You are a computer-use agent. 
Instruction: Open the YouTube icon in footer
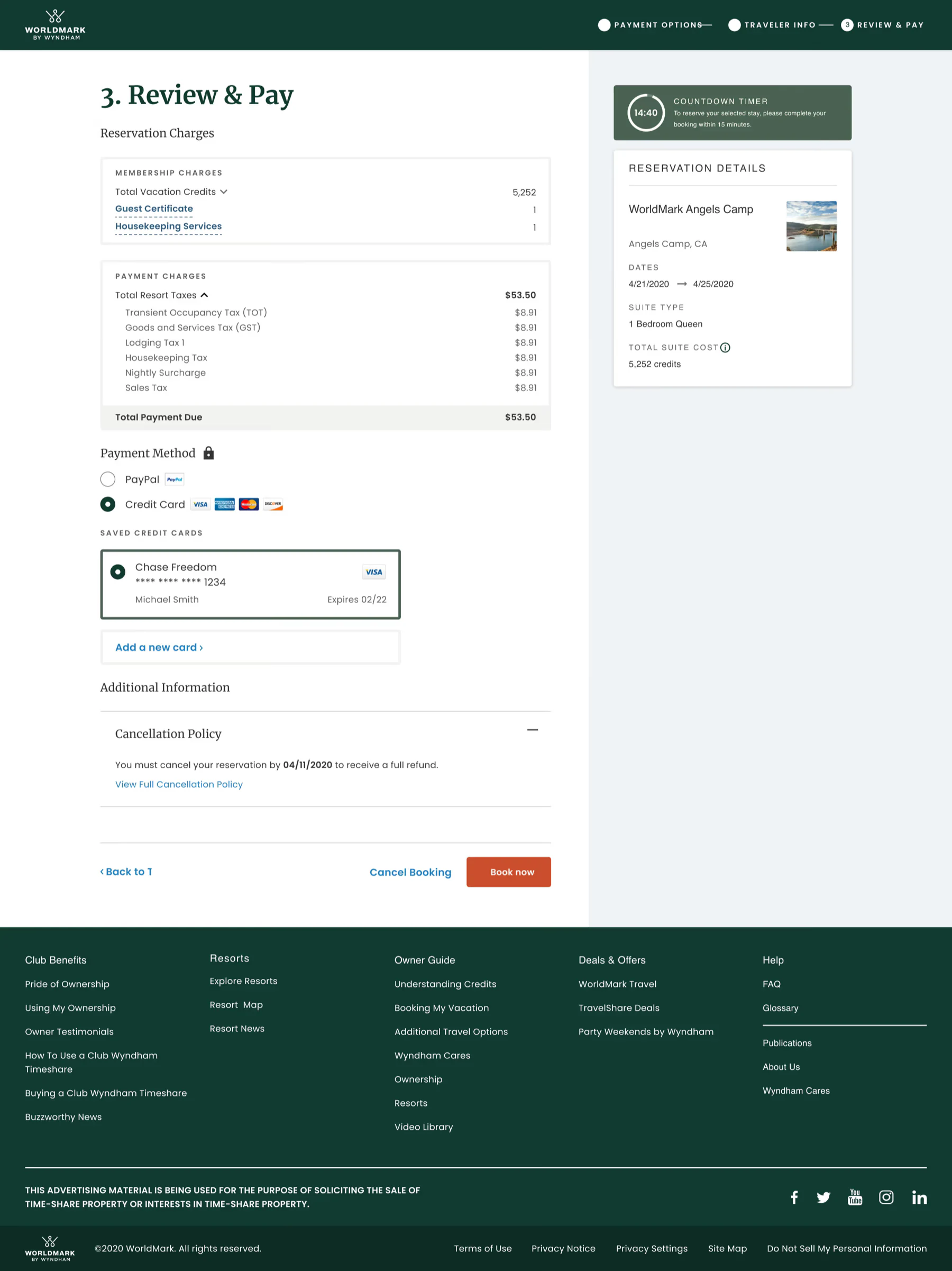[855, 1197]
